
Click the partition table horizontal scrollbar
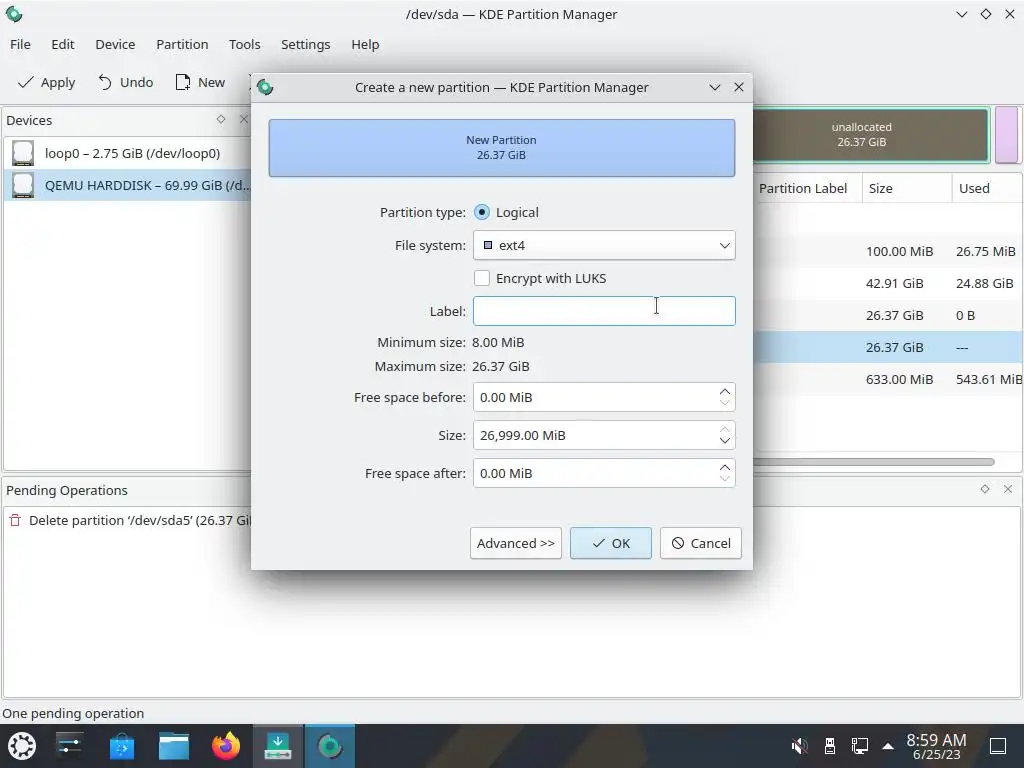click(873, 462)
